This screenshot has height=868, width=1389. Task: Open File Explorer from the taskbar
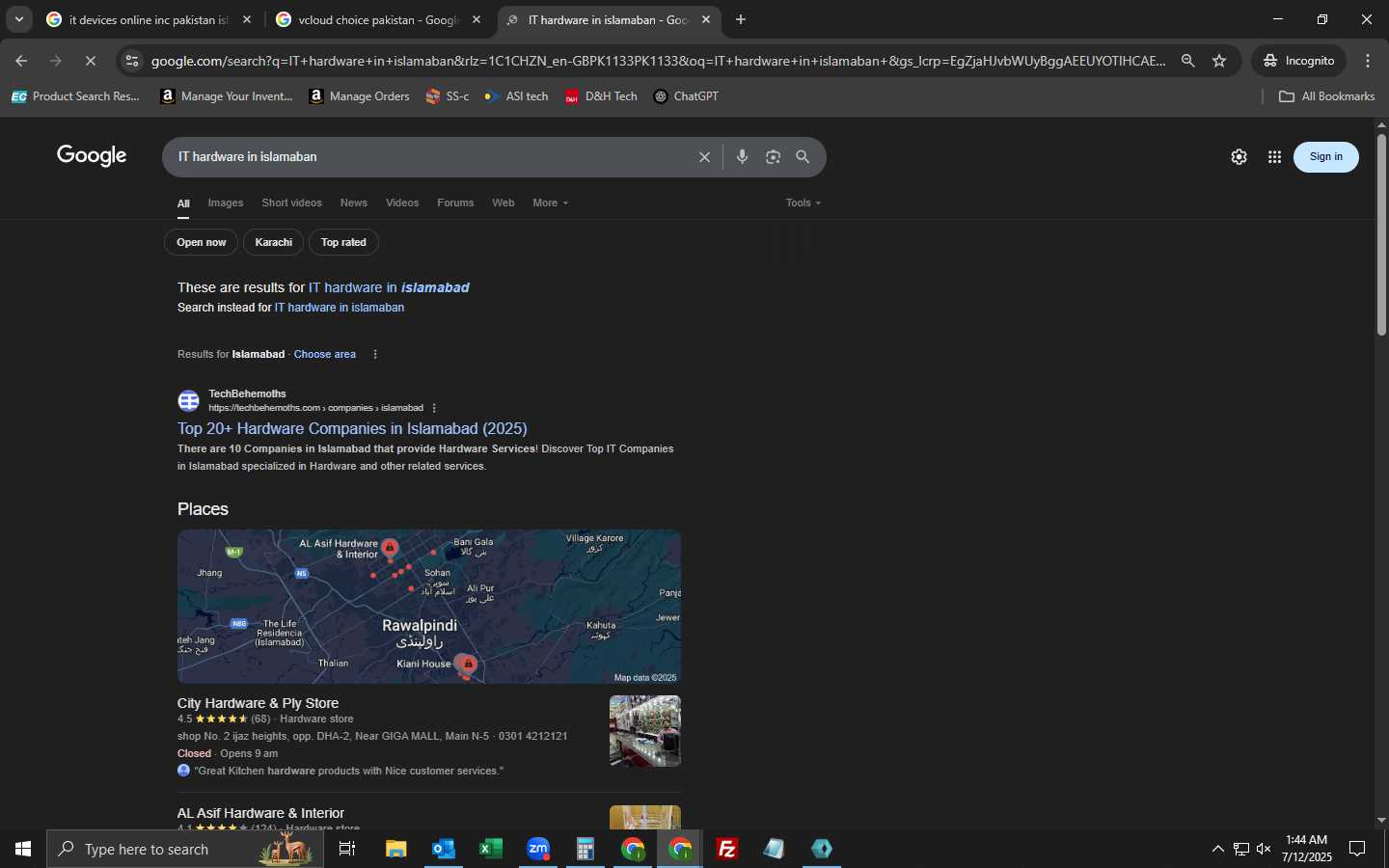click(395, 849)
